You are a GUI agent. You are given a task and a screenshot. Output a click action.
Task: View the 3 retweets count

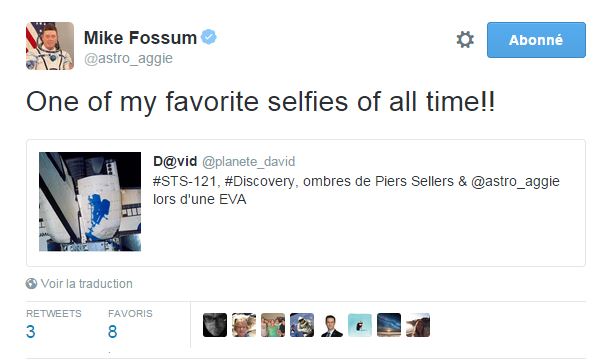point(31,332)
